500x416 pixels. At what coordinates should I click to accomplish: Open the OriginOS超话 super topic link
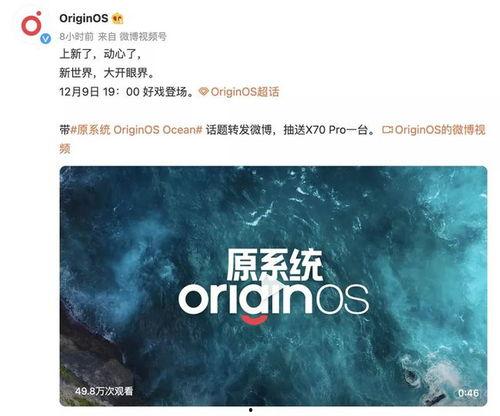245,91
